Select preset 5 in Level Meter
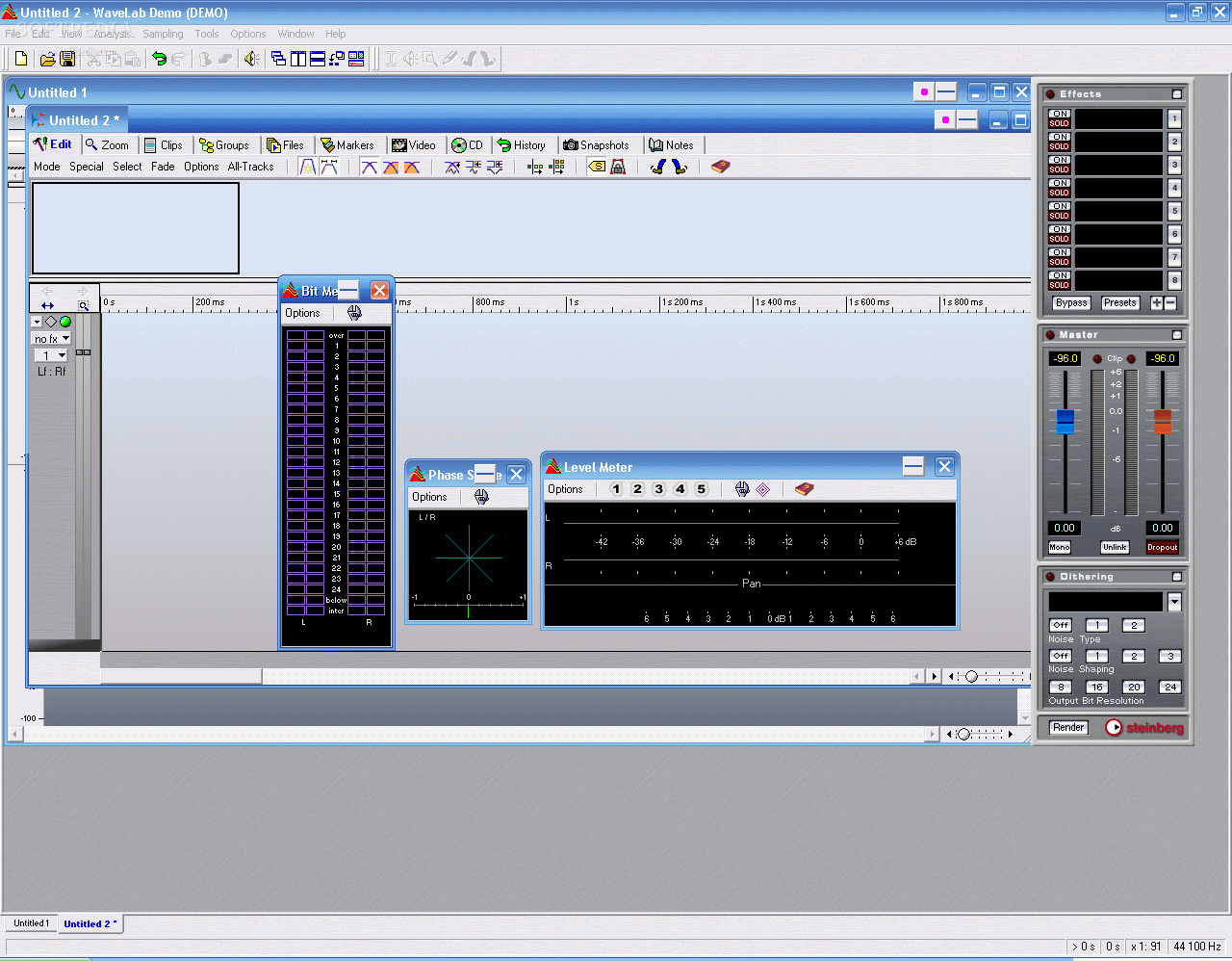The width and height of the screenshot is (1232, 961). tap(702, 489)
